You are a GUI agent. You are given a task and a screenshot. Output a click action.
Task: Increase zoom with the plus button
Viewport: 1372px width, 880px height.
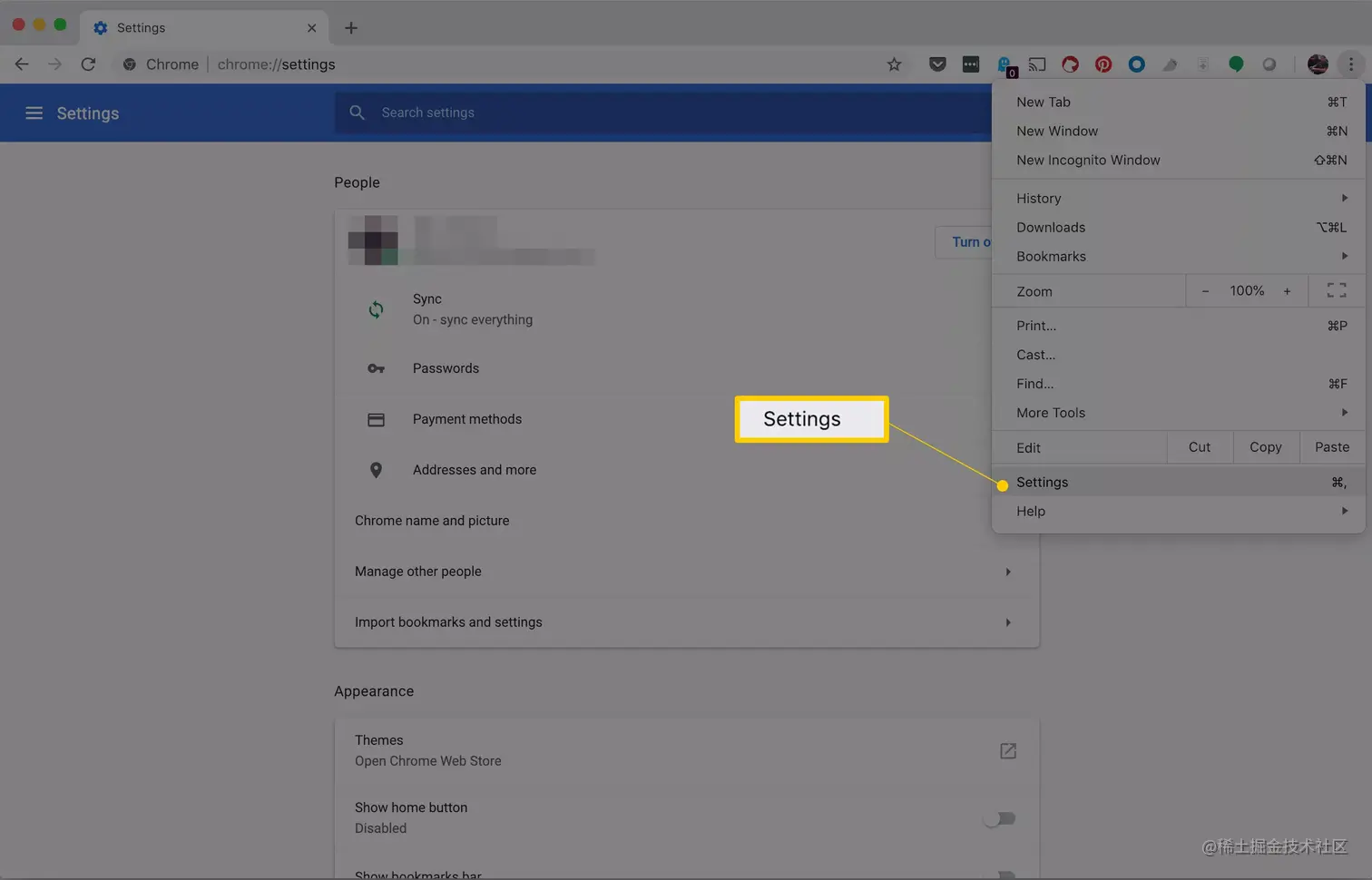point(1287,290)
